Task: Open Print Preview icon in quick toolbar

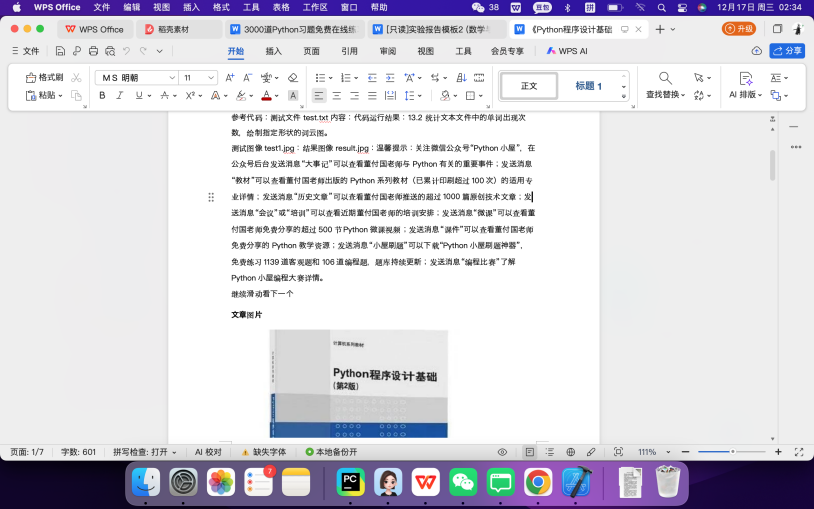Action: (x=110, y=51)
